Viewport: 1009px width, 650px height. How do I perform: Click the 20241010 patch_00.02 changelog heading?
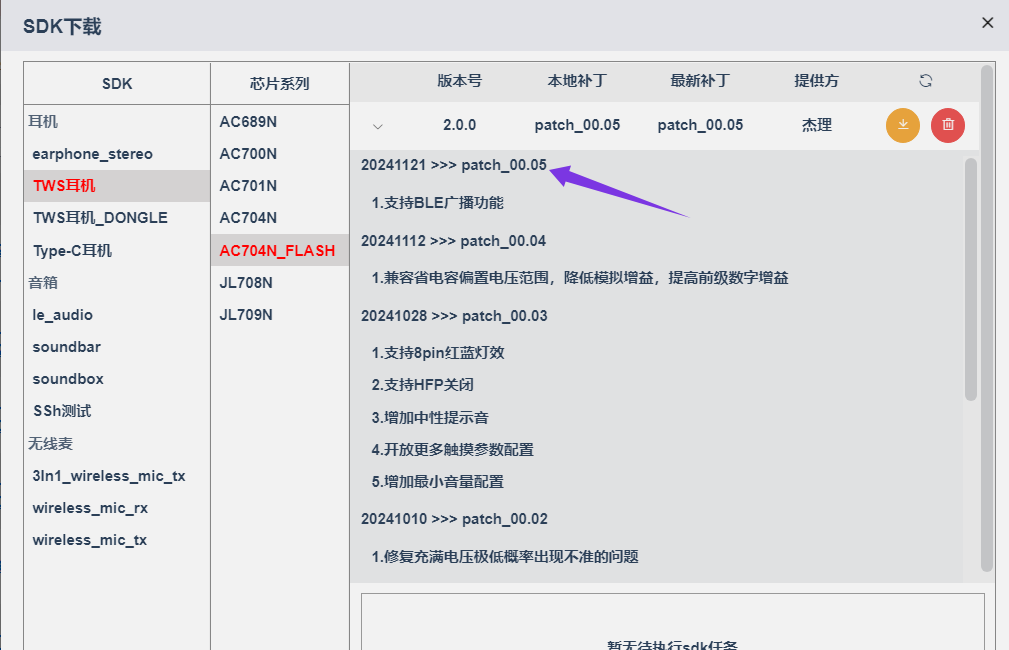coord(454,519)
